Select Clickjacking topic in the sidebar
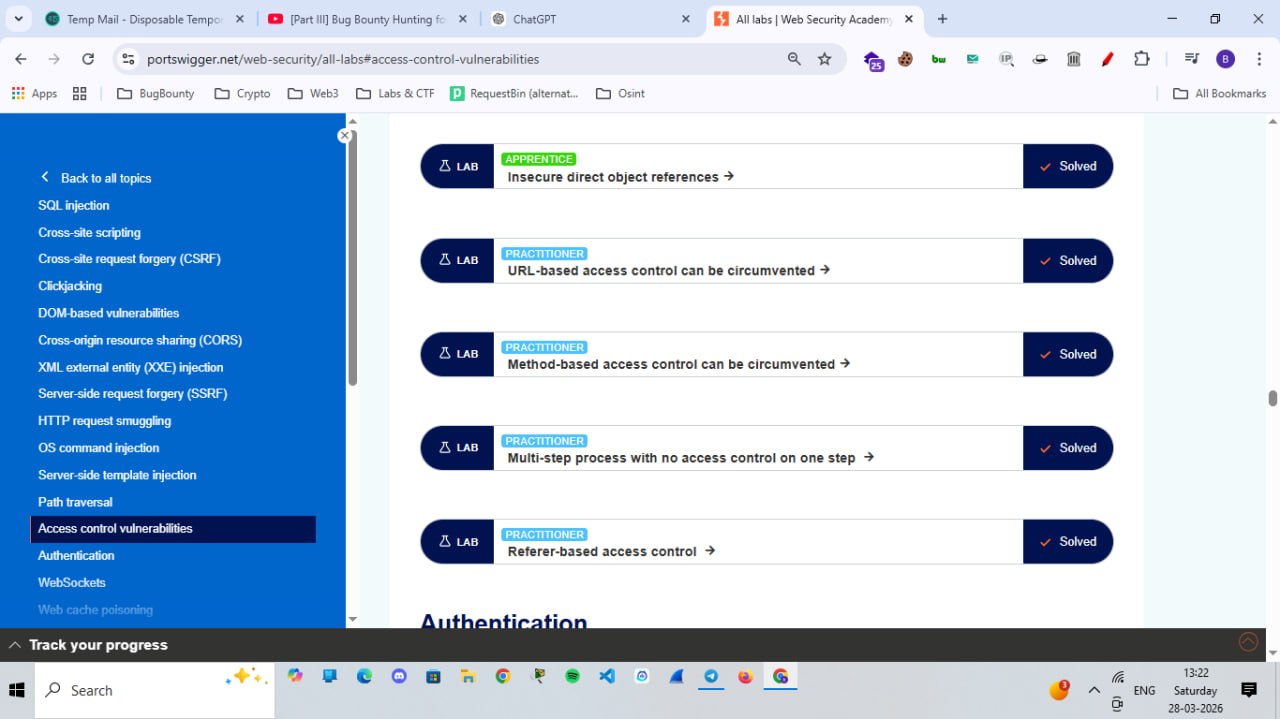 coord(70,286)
